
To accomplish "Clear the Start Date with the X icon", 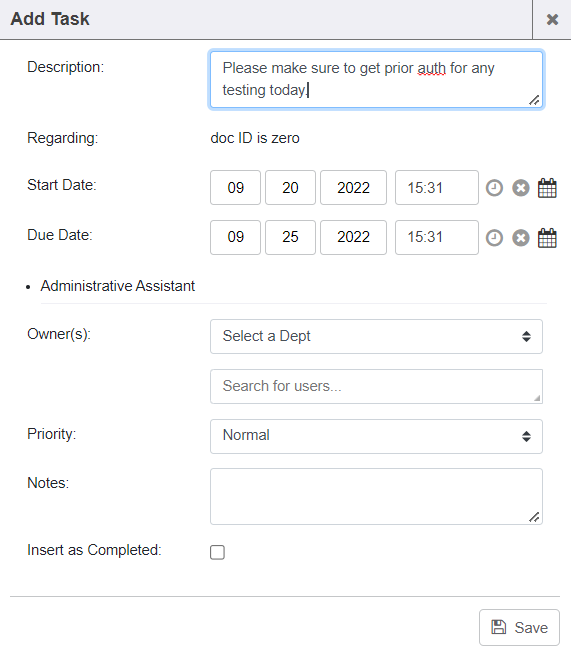I will [x=521, y=188].
